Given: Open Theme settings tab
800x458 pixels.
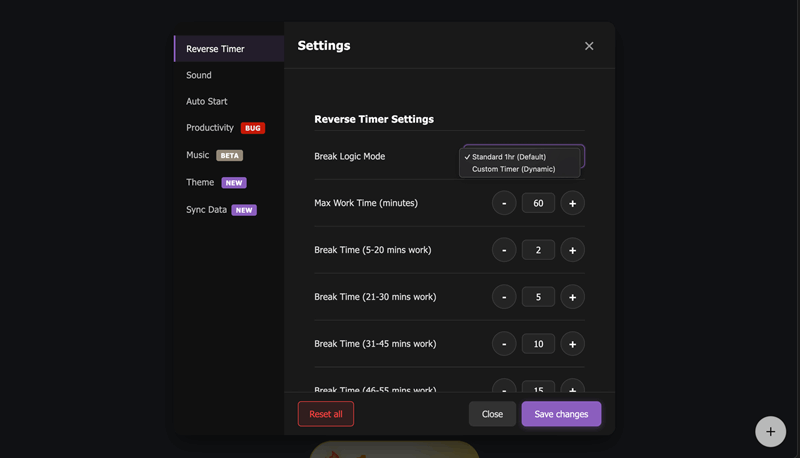Looking at the screenshot, I should click(200, 182).
